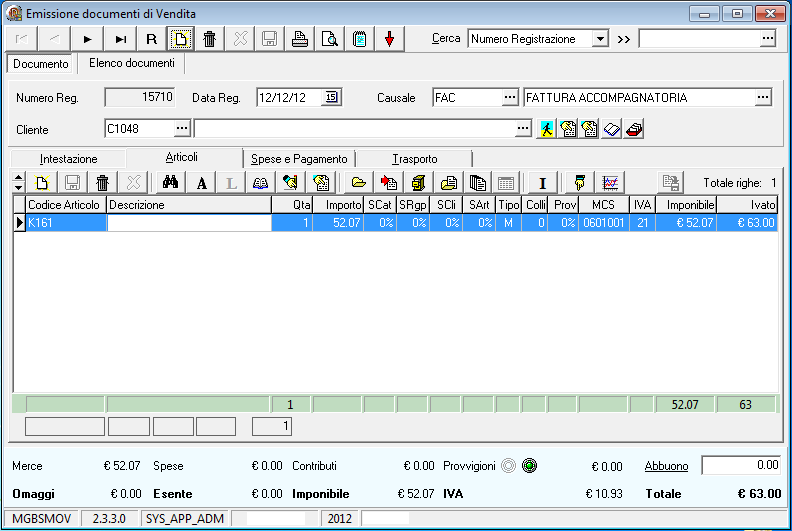Open the FATTURA ACCOMPAGNATORIA description lookup button
Viewport: 792px width, 531px height.
[763, 98]
